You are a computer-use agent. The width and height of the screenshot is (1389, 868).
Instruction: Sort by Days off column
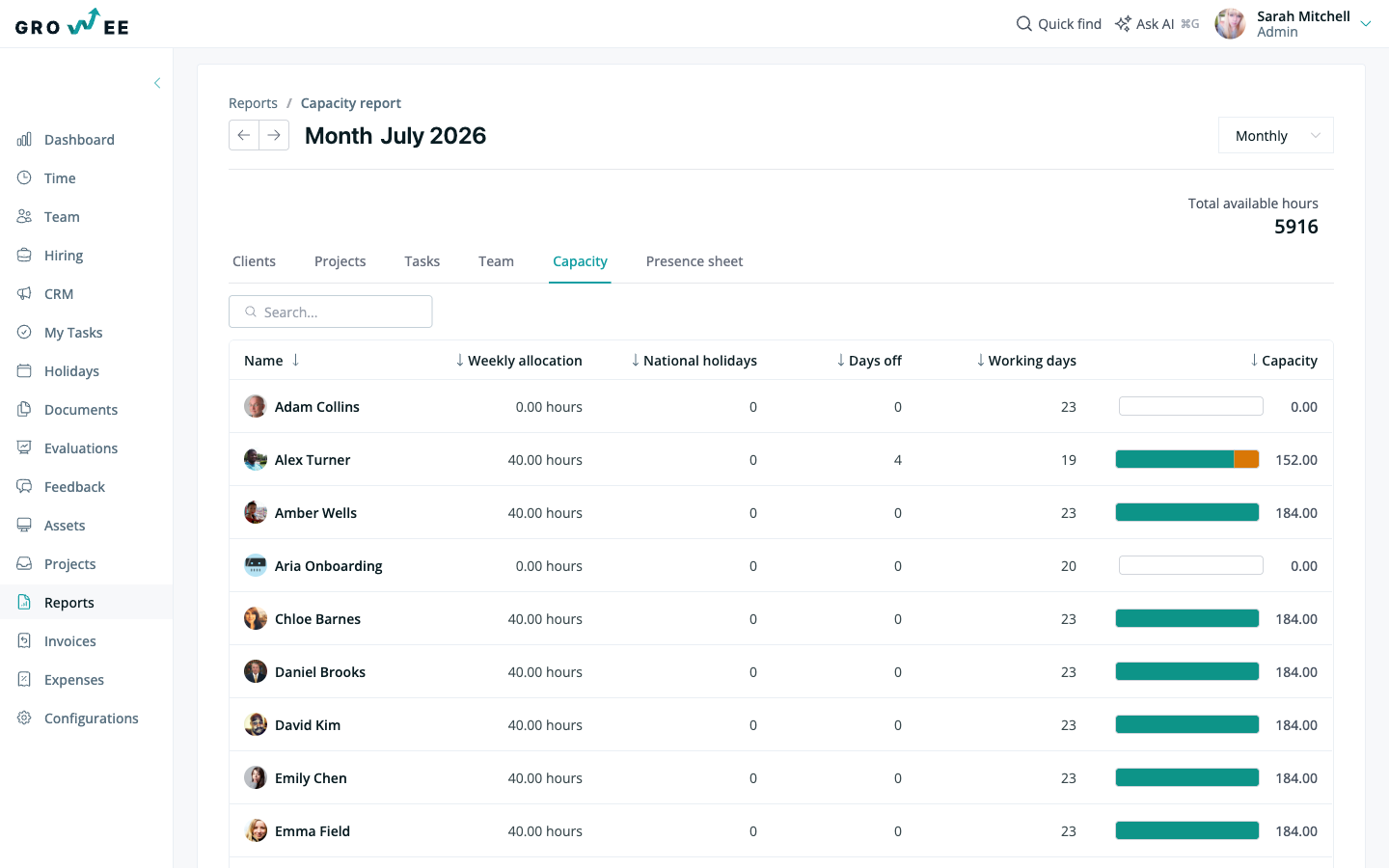point(869,361)
